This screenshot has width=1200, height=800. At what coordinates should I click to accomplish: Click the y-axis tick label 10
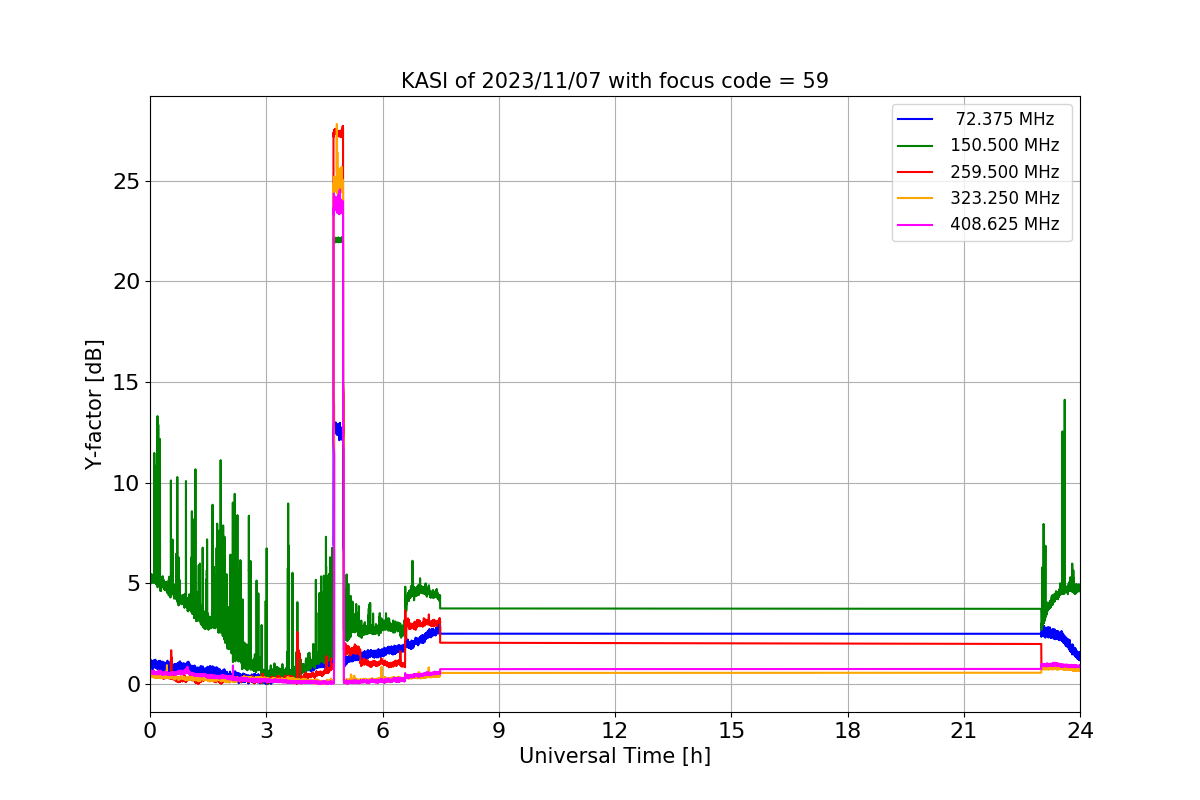click(x=127, y=484)
